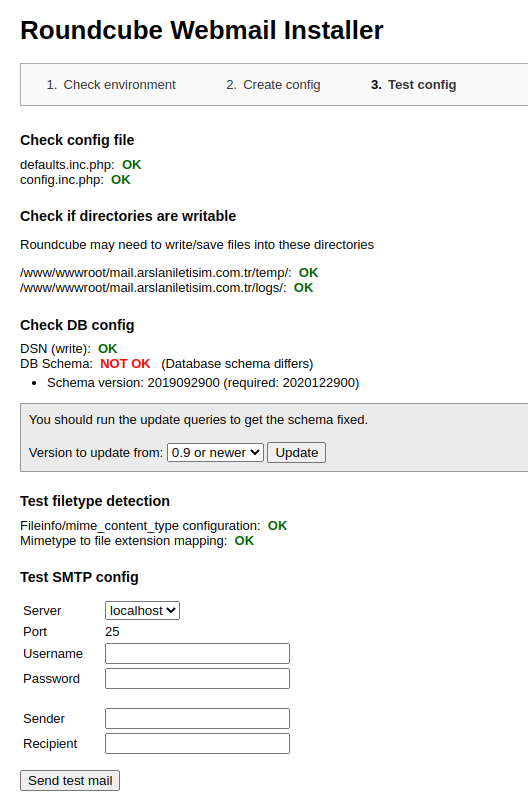This screenshot has height=807, width=528.
Task: Focus the SMTP Username field
Action: point(197,654)
